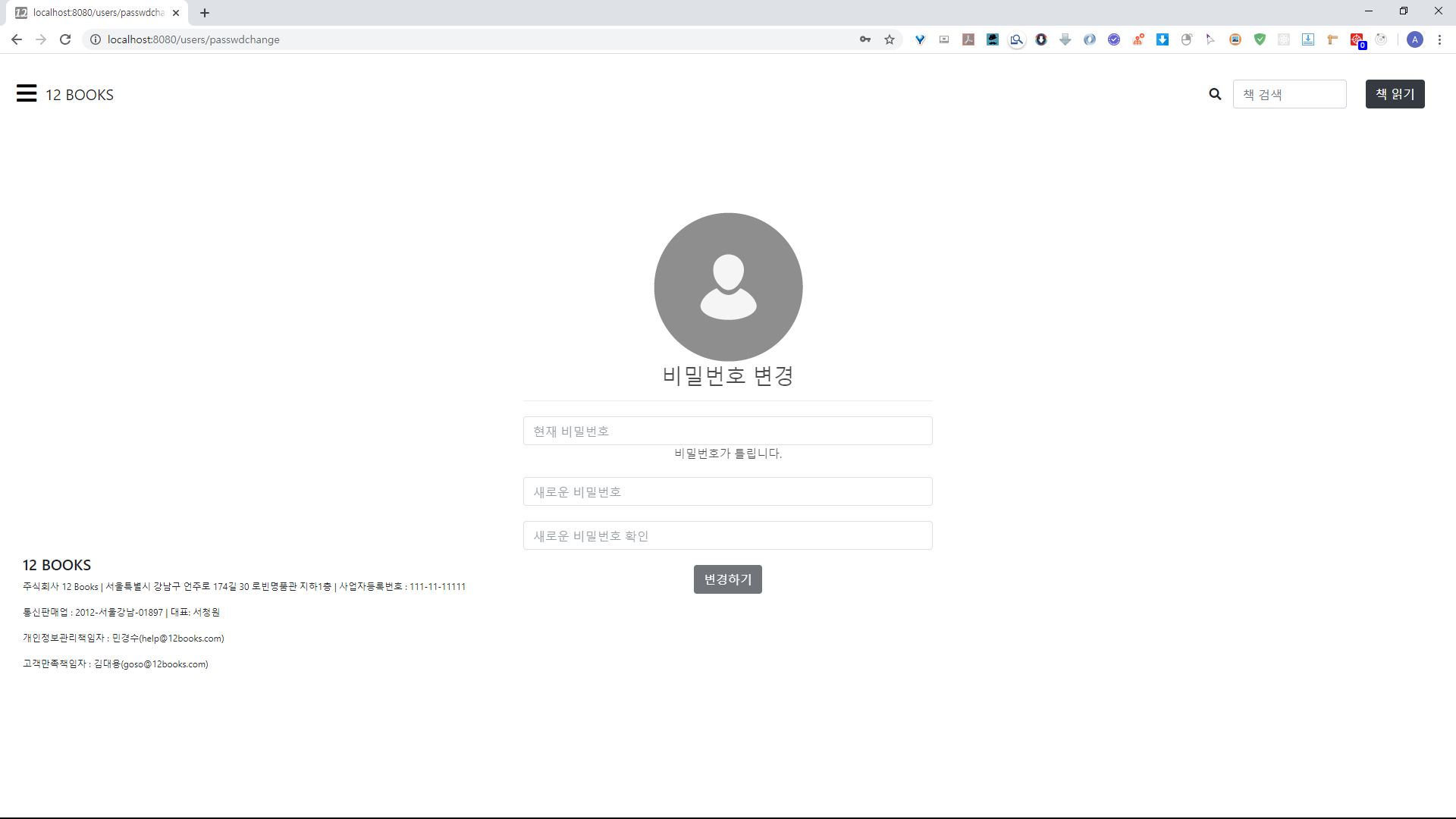Go back using the browser back arrow
Image resolution: width=1456 pixels, height=819 pixels.
click(x=17, y=39)
